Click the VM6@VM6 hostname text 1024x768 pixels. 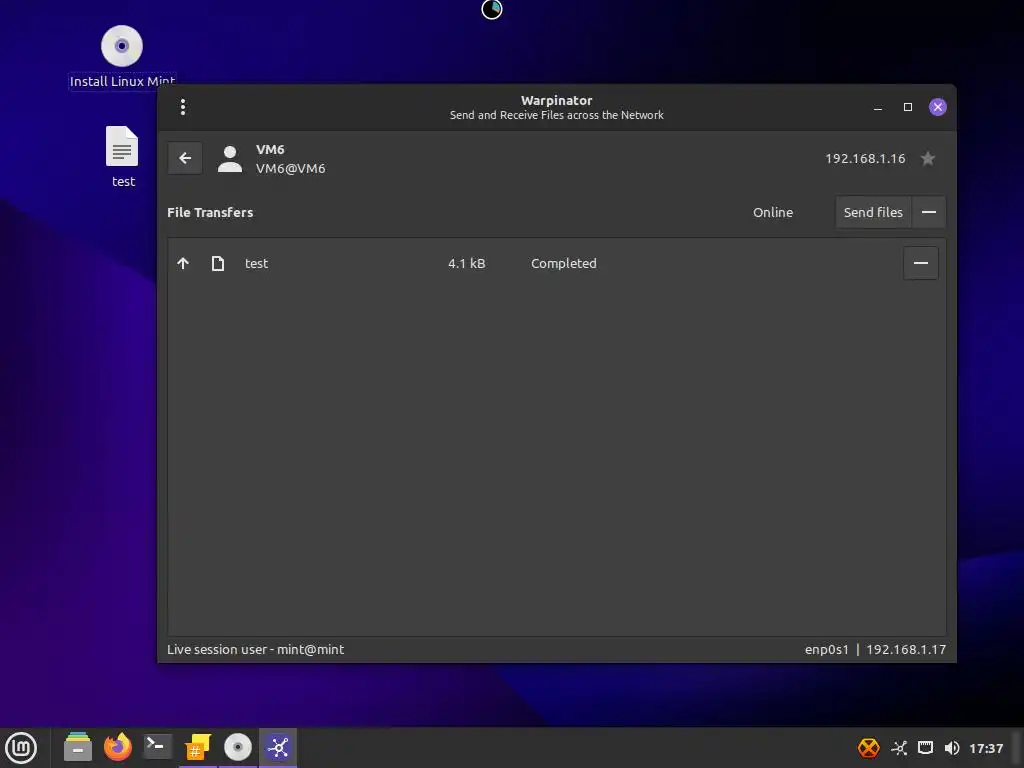(291, 168)
